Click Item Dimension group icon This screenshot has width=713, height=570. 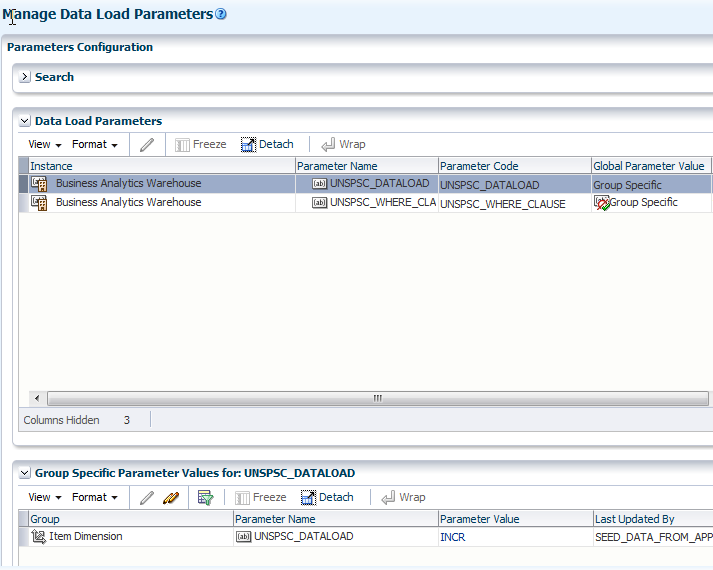pos(39,537)
